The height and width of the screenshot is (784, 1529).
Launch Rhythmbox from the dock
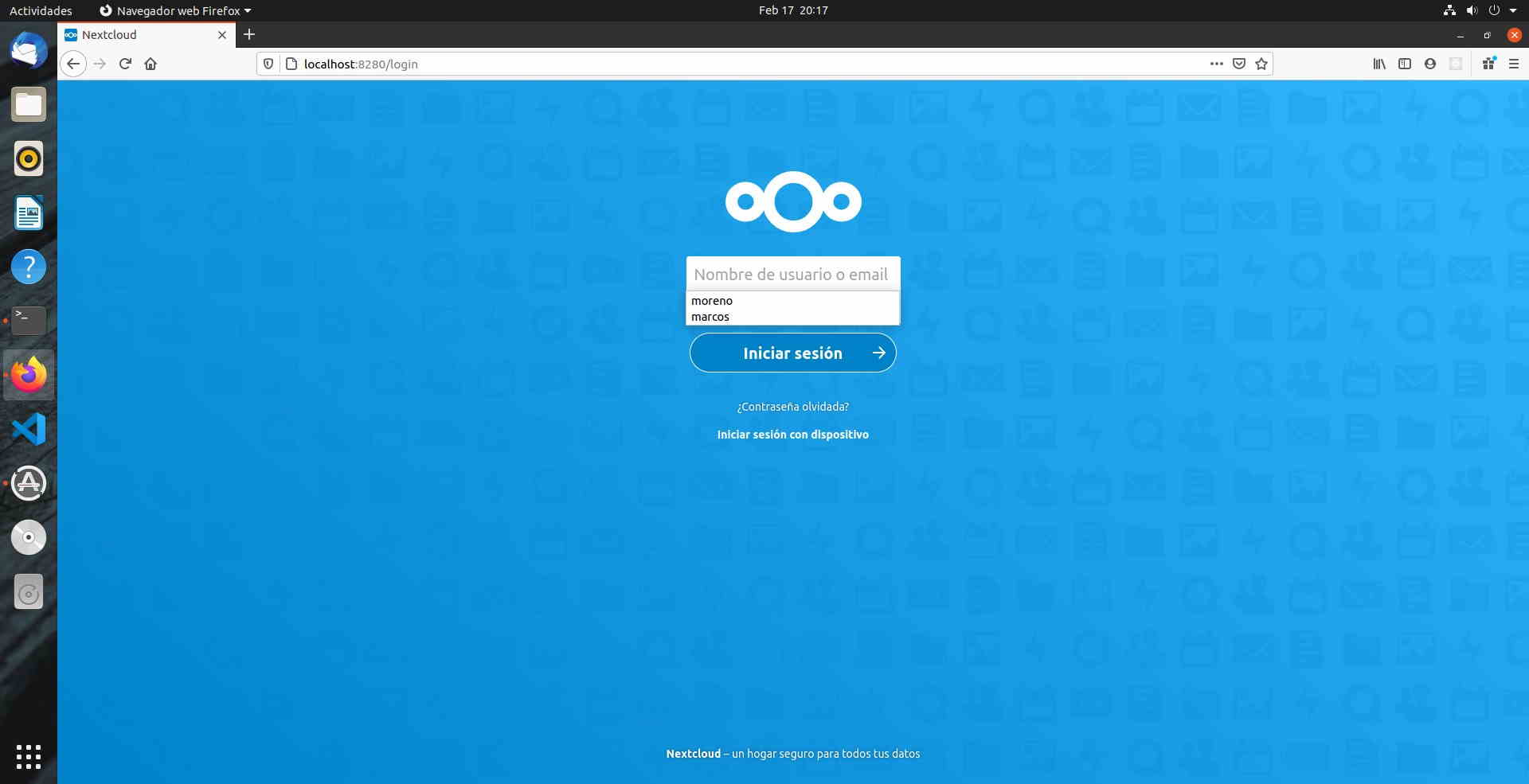(29, 158)
